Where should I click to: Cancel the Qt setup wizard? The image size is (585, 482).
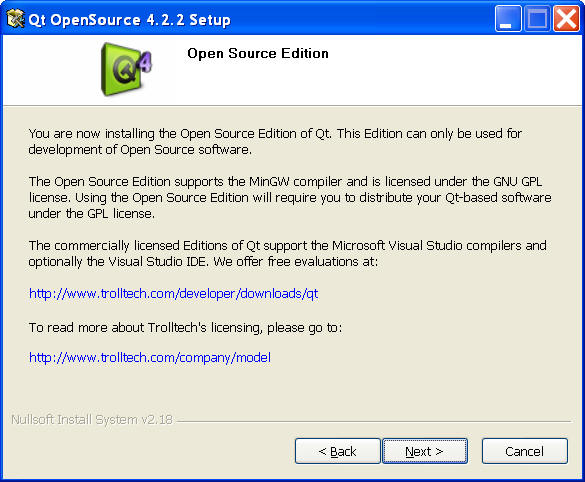click(525, 451)
